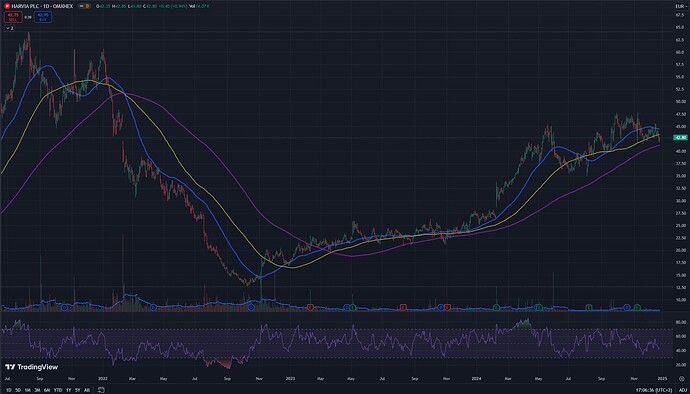Click the orange D data status icon
Screen dimensions: 690x394
[x=87, y=7]
